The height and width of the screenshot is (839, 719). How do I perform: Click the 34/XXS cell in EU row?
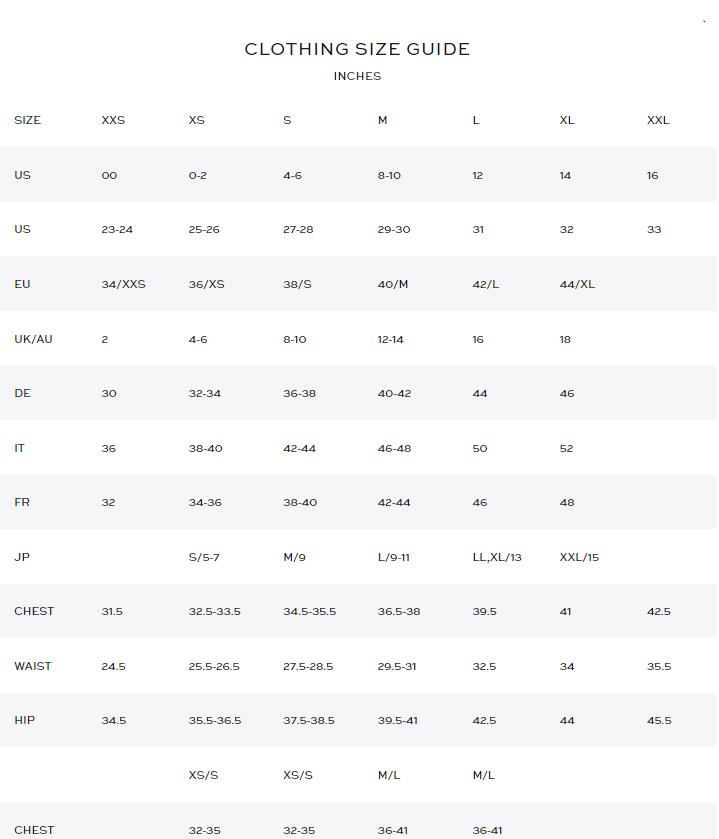pyautogui.click(x=123, y=284)
